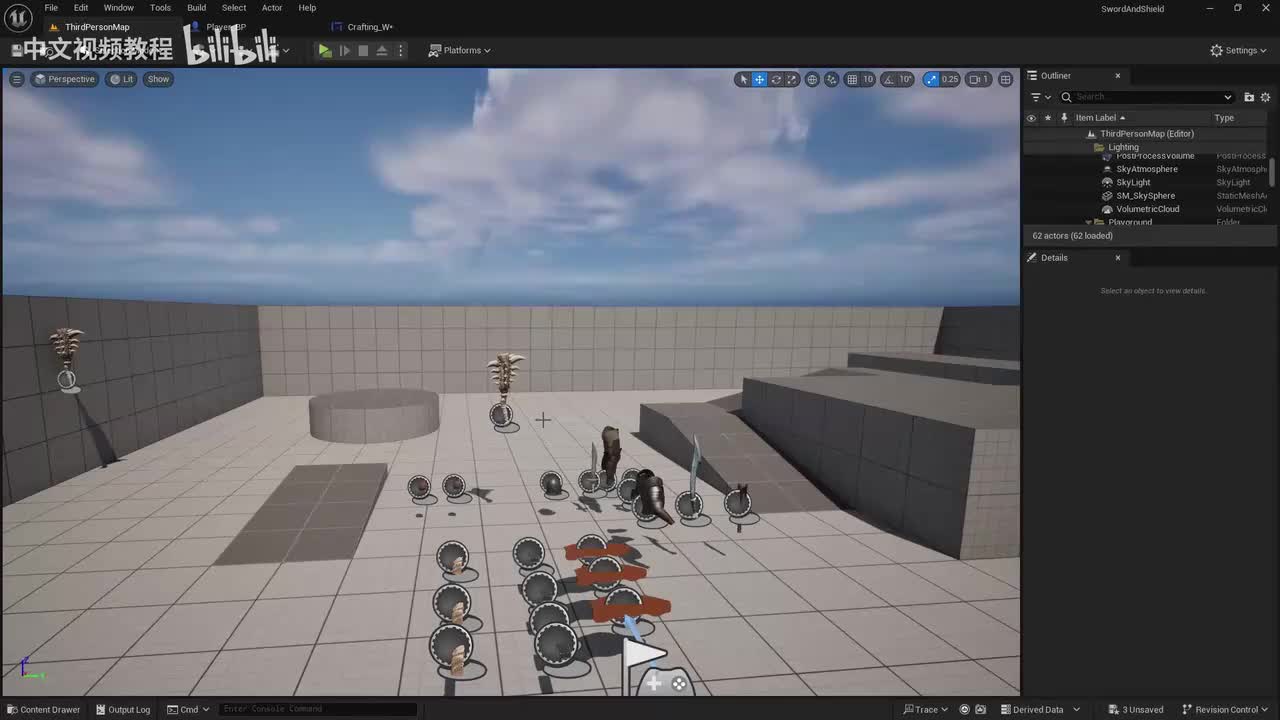The width and height of the screenshot is (1280, 720).
Task: Open the editor Settings dropdown
Action: (x=1239, y=50)
